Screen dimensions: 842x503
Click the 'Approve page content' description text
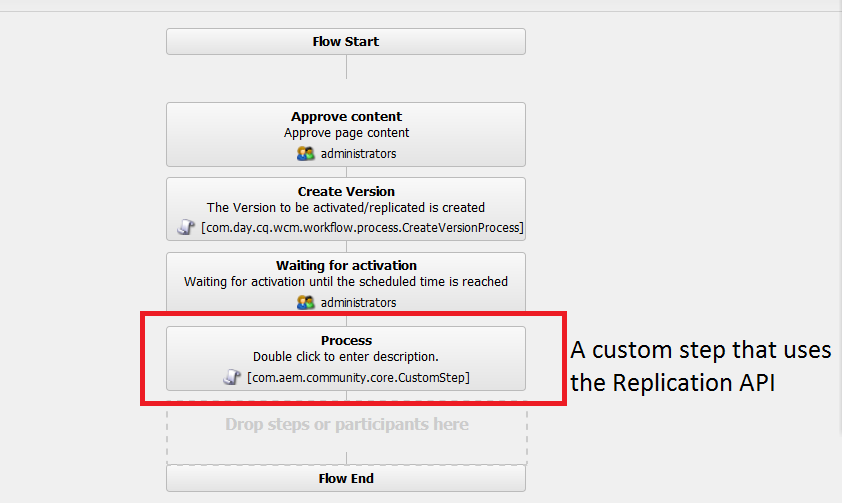click(x=346, y=133)
